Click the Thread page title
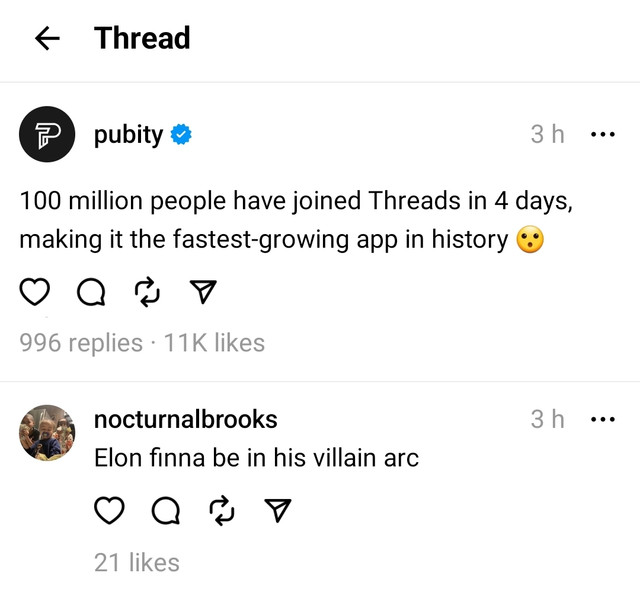 142,39
